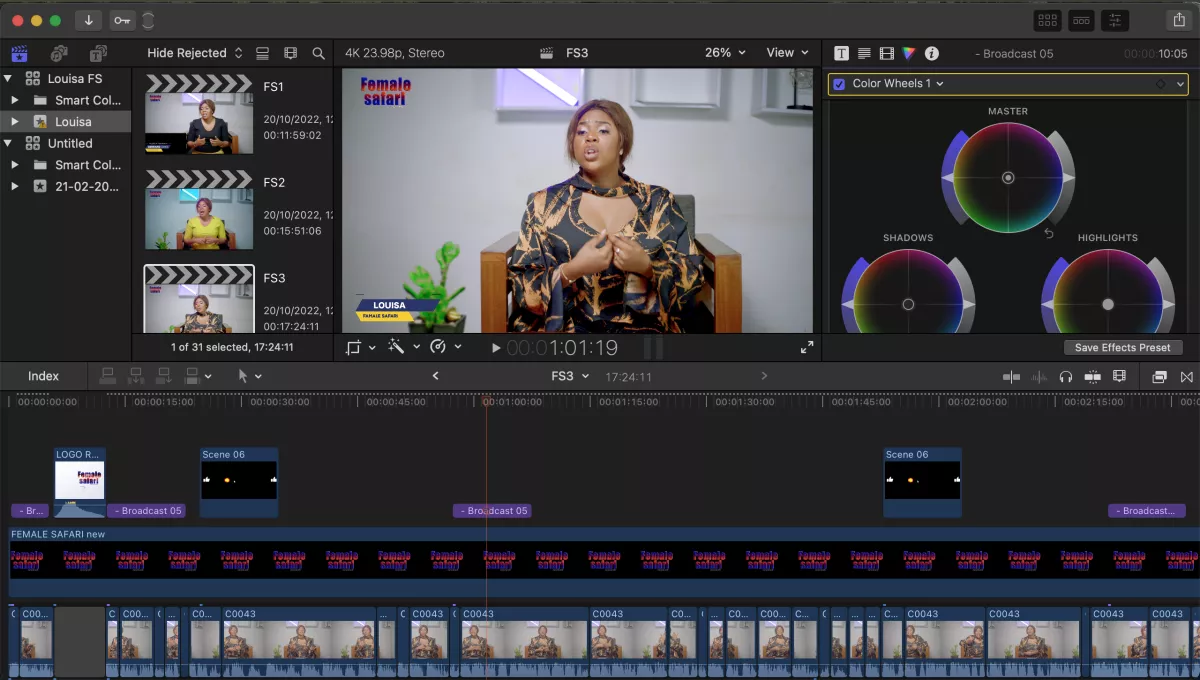Open the View menu above the viewer

coord(788,53)
